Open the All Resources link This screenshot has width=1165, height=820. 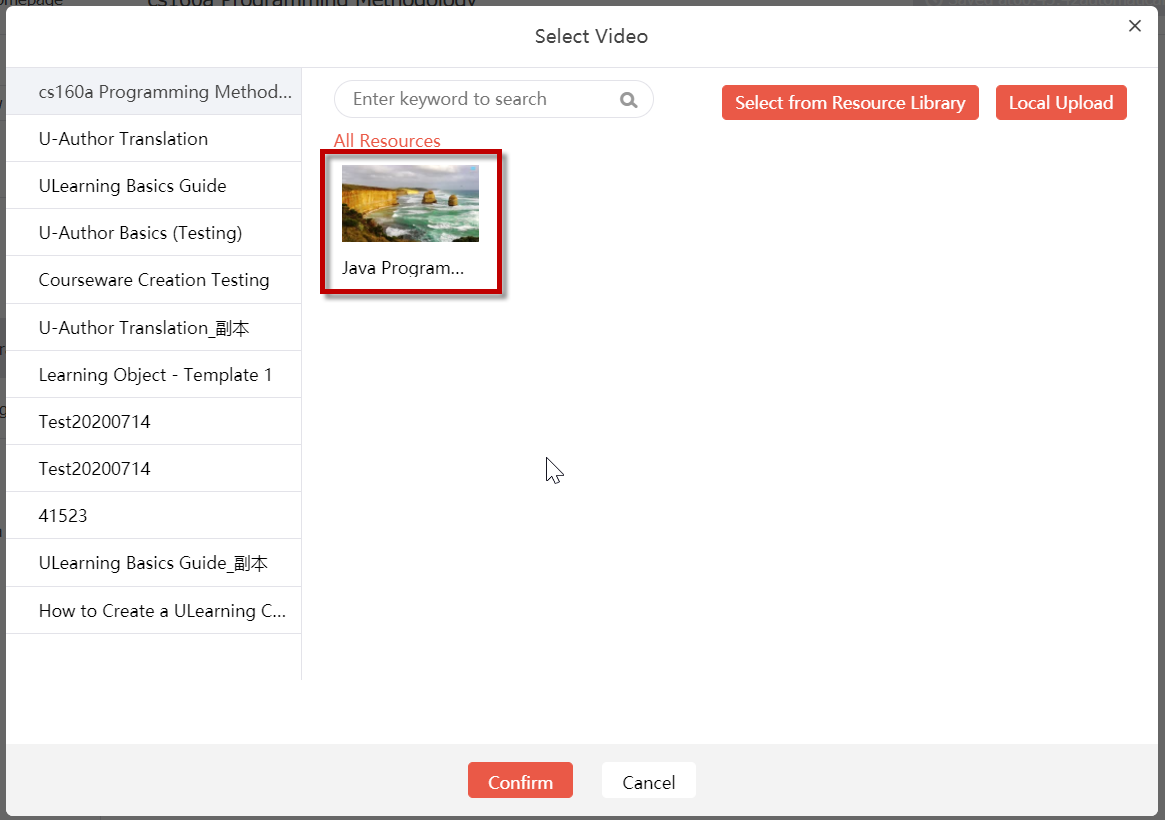pos(387,140)
